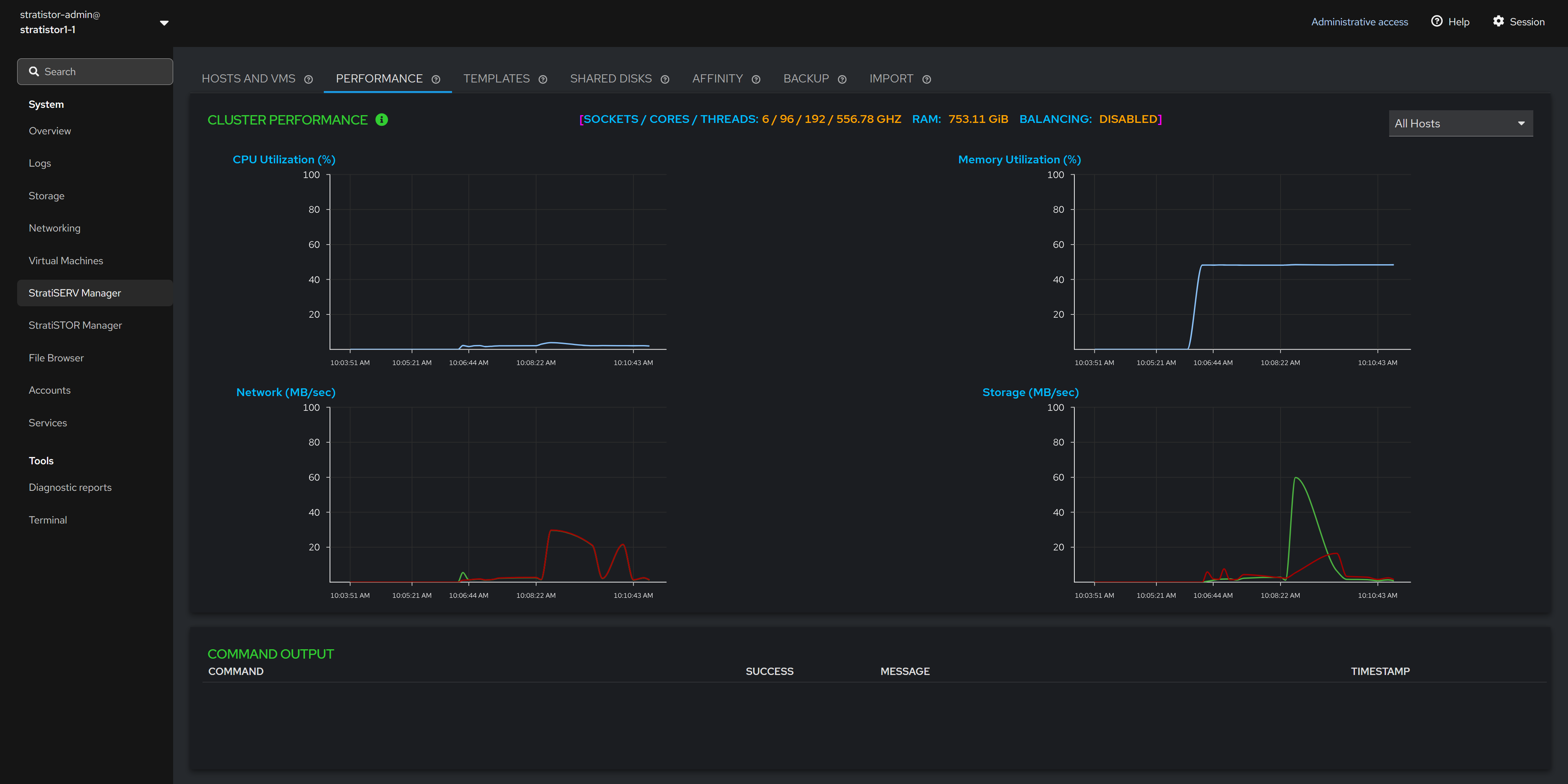Click the question icon beside Templates

[543, 80]
